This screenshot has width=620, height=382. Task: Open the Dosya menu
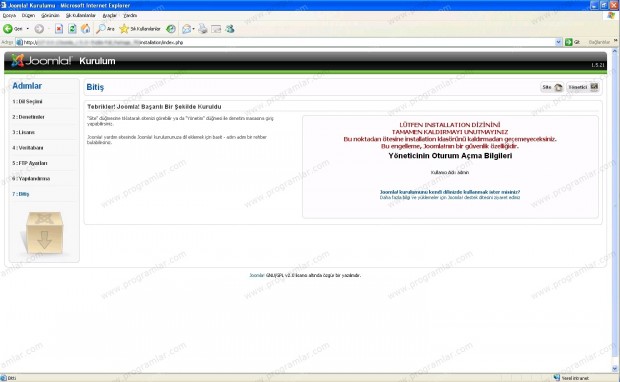(x=9, y=15)
